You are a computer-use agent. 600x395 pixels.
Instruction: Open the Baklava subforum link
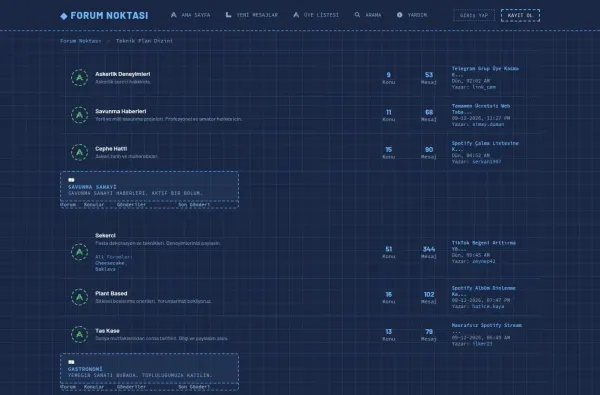(105, 269)
